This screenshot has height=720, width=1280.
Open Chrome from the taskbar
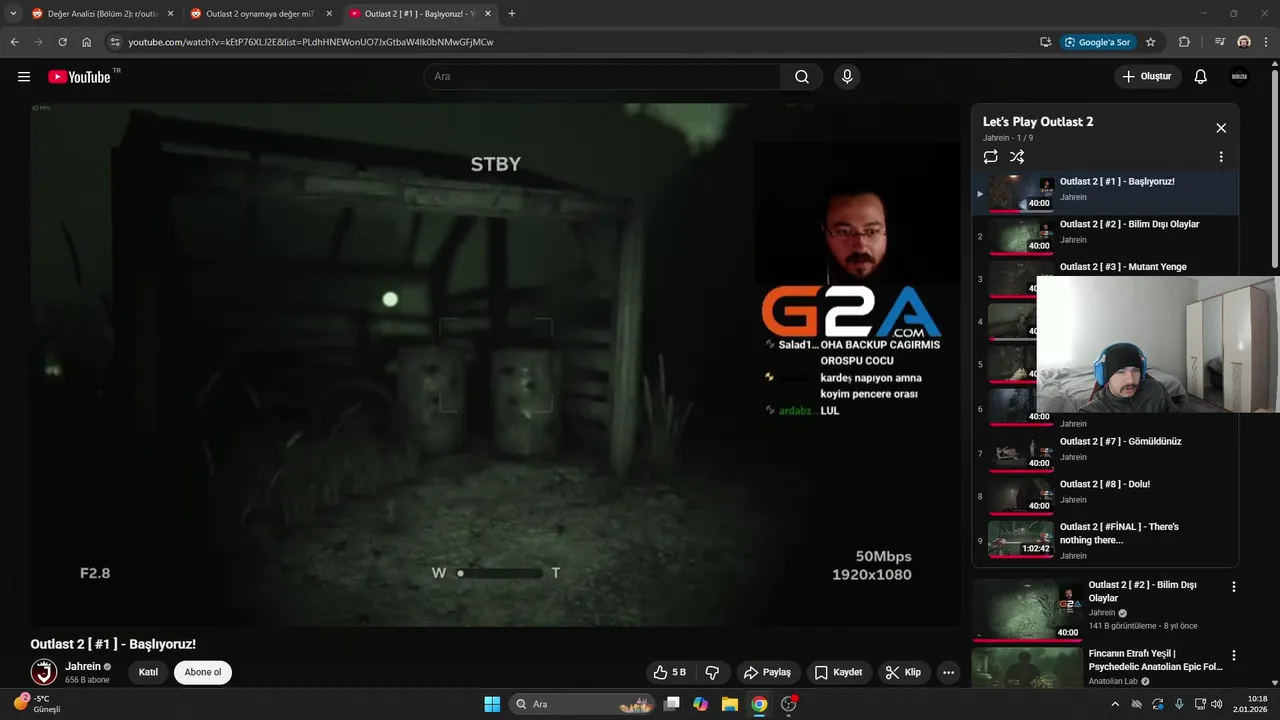(759, 704)
